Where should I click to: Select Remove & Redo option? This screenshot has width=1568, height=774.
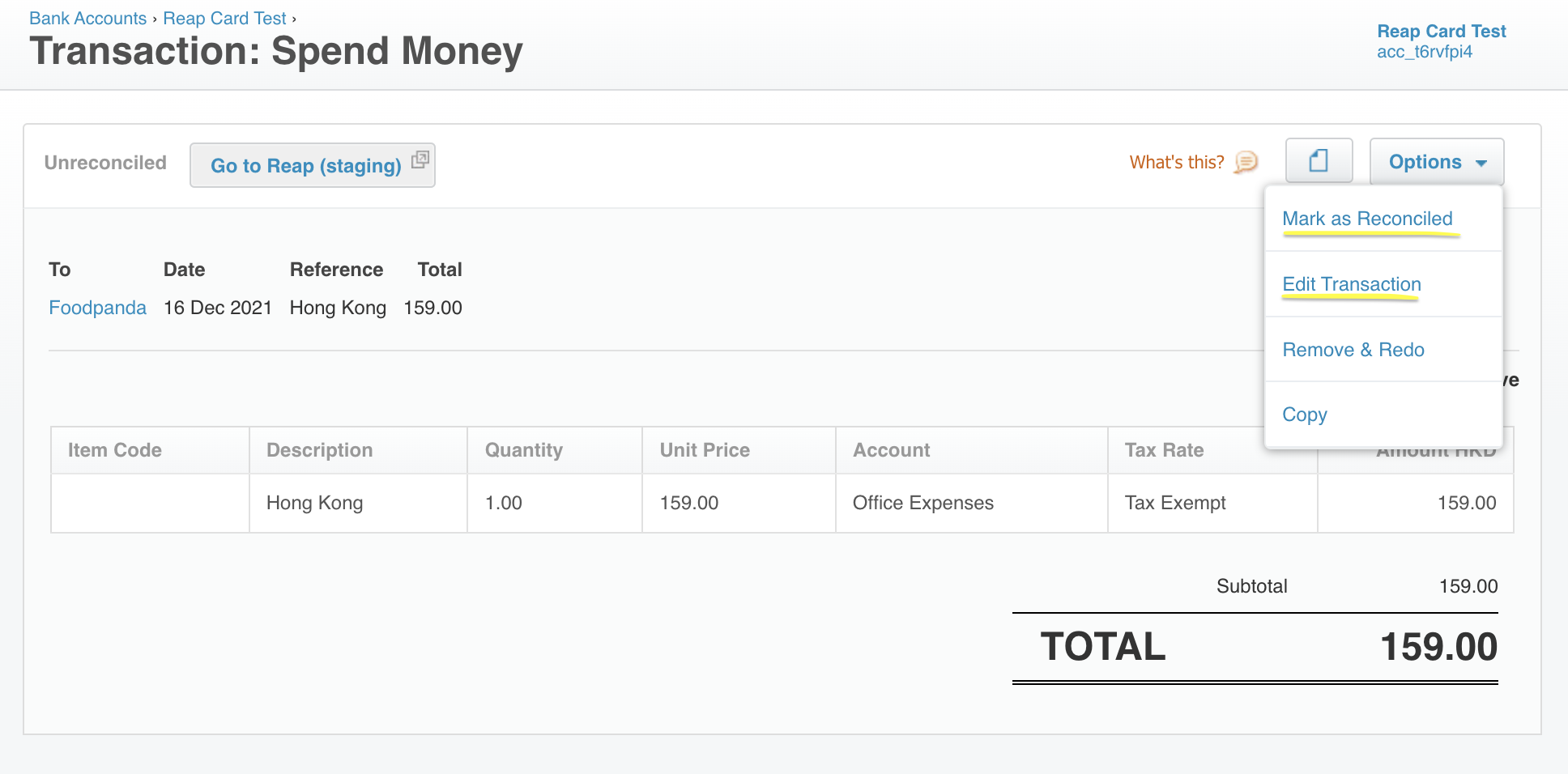point(1353,350)
